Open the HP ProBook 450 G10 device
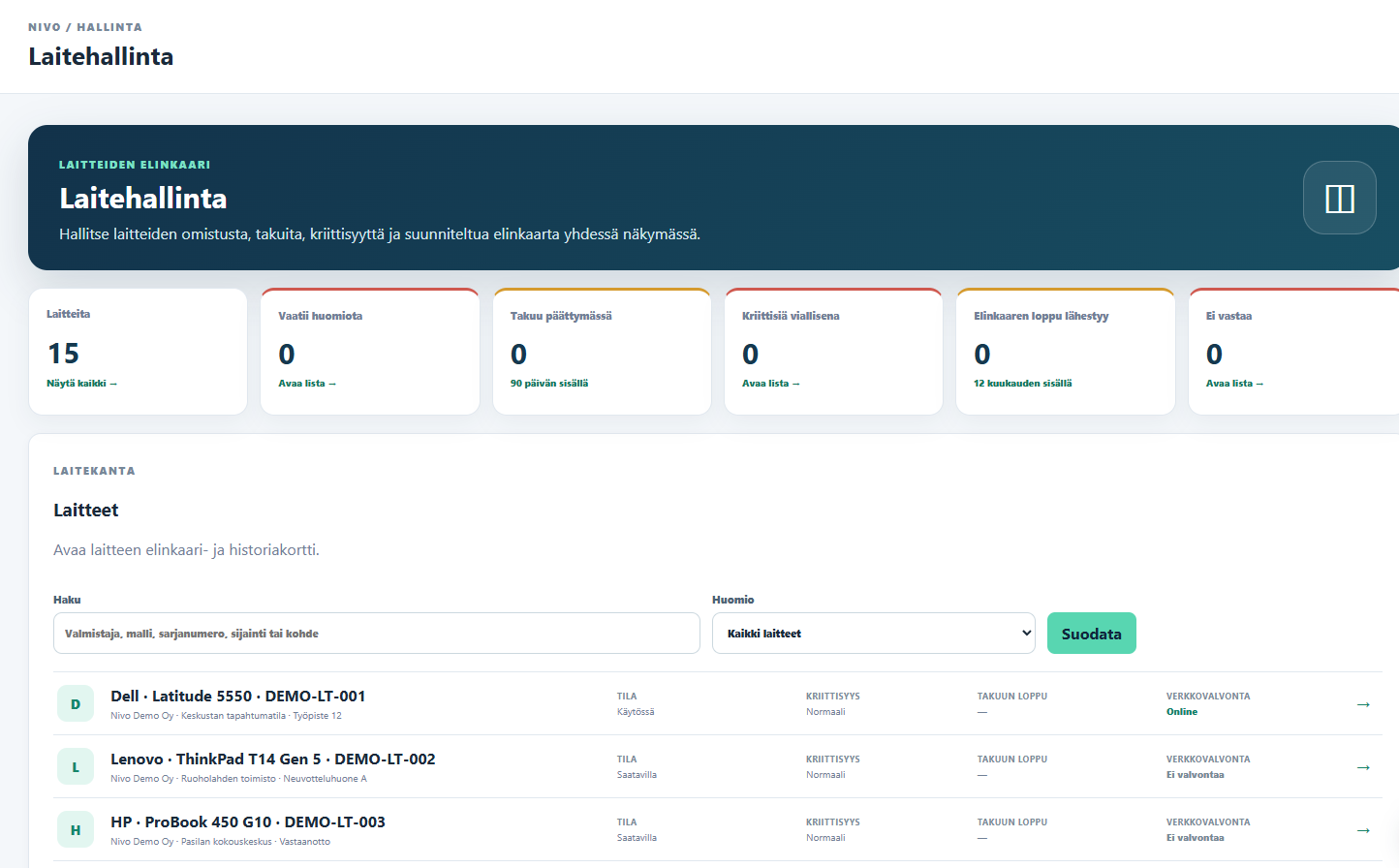Viewport: 1399px width, 868px height. tap(247, 822)
